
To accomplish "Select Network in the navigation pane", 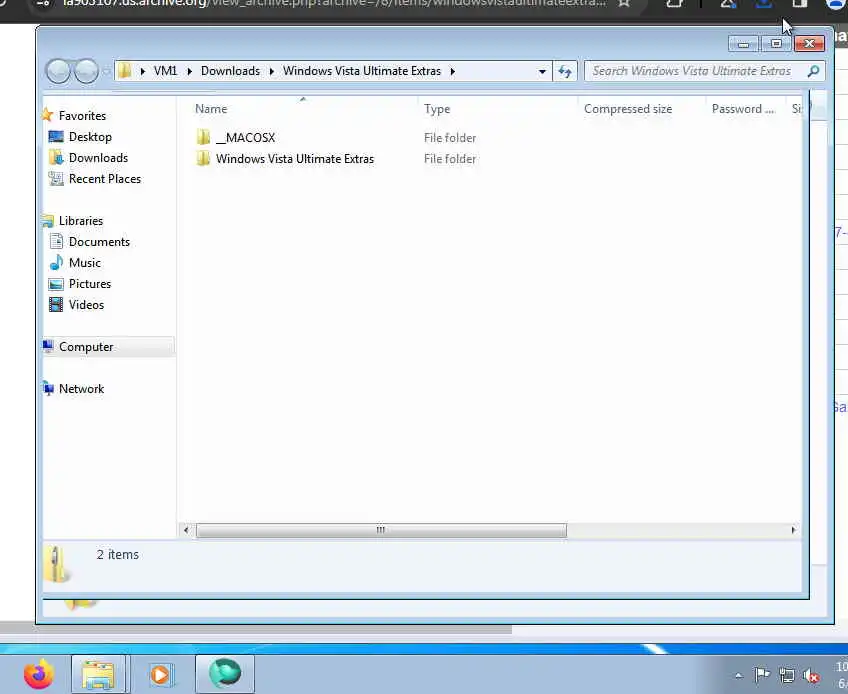I will (81, 389).
